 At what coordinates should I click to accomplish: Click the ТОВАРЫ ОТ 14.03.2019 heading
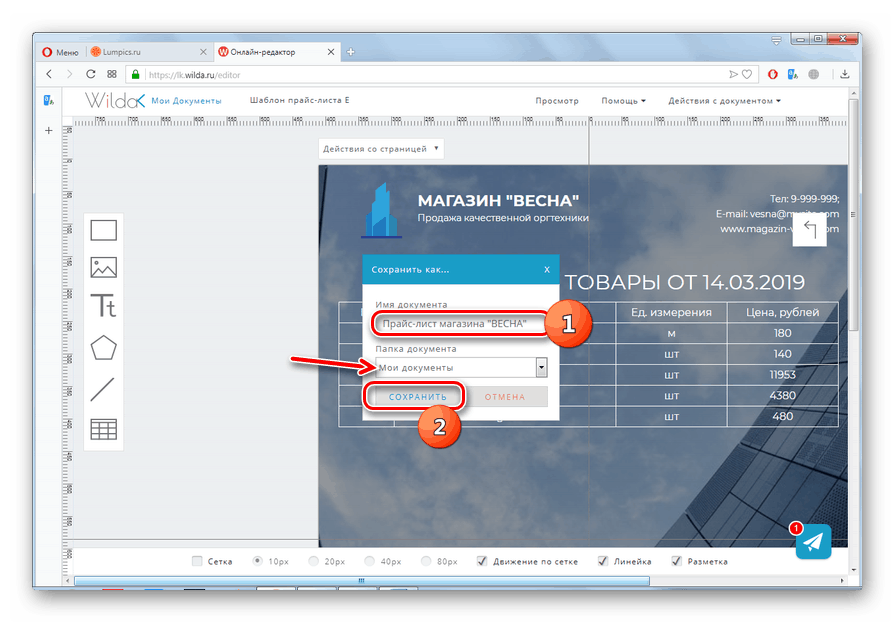pyautogui.click(x=684, y=282)
